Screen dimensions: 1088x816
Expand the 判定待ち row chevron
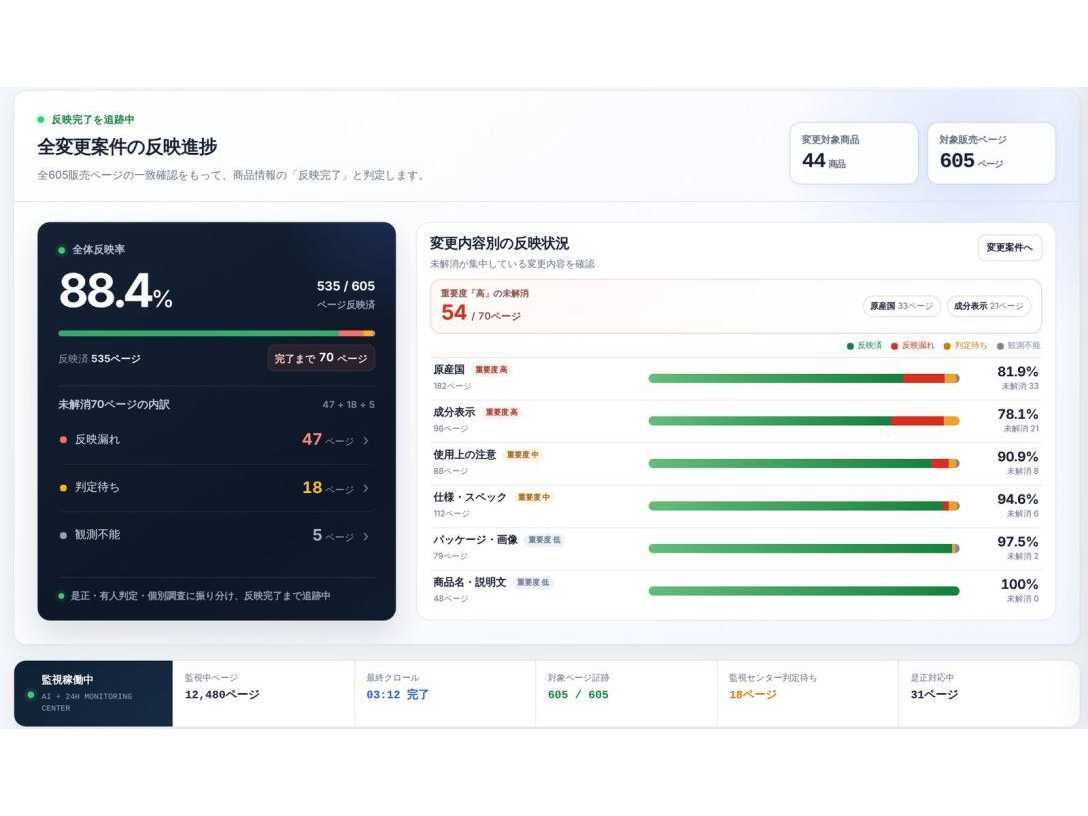pos(366,488)
